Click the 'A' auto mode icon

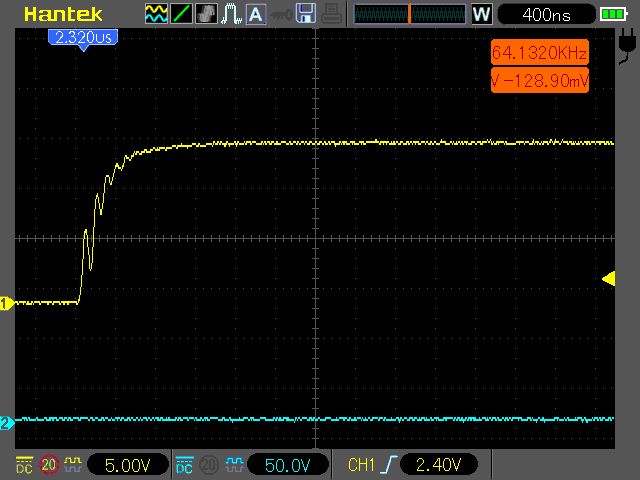point(256,14)
